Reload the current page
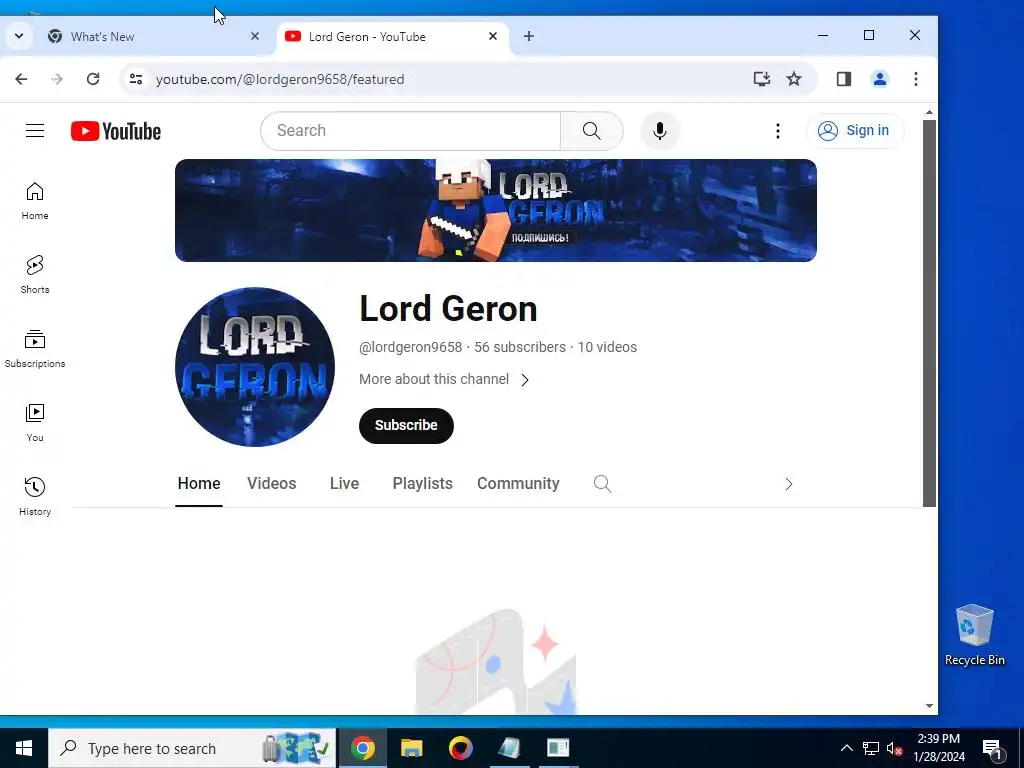 click(x=93, y=79)
